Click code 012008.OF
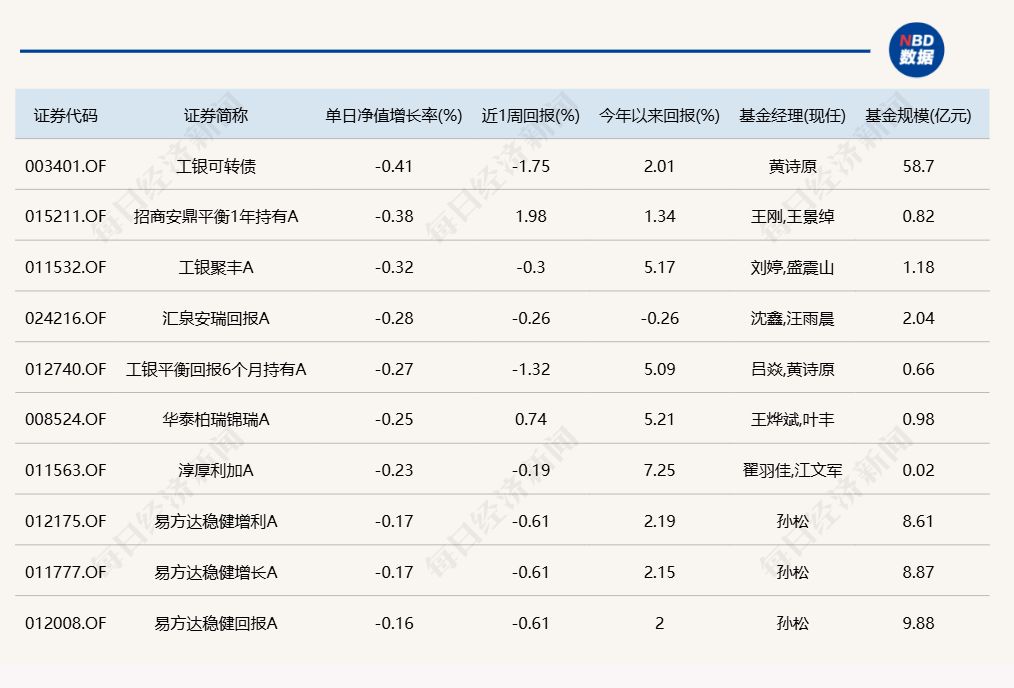Image resolution: width=1014 pixels, height=688 pixels. coord(65,623)
